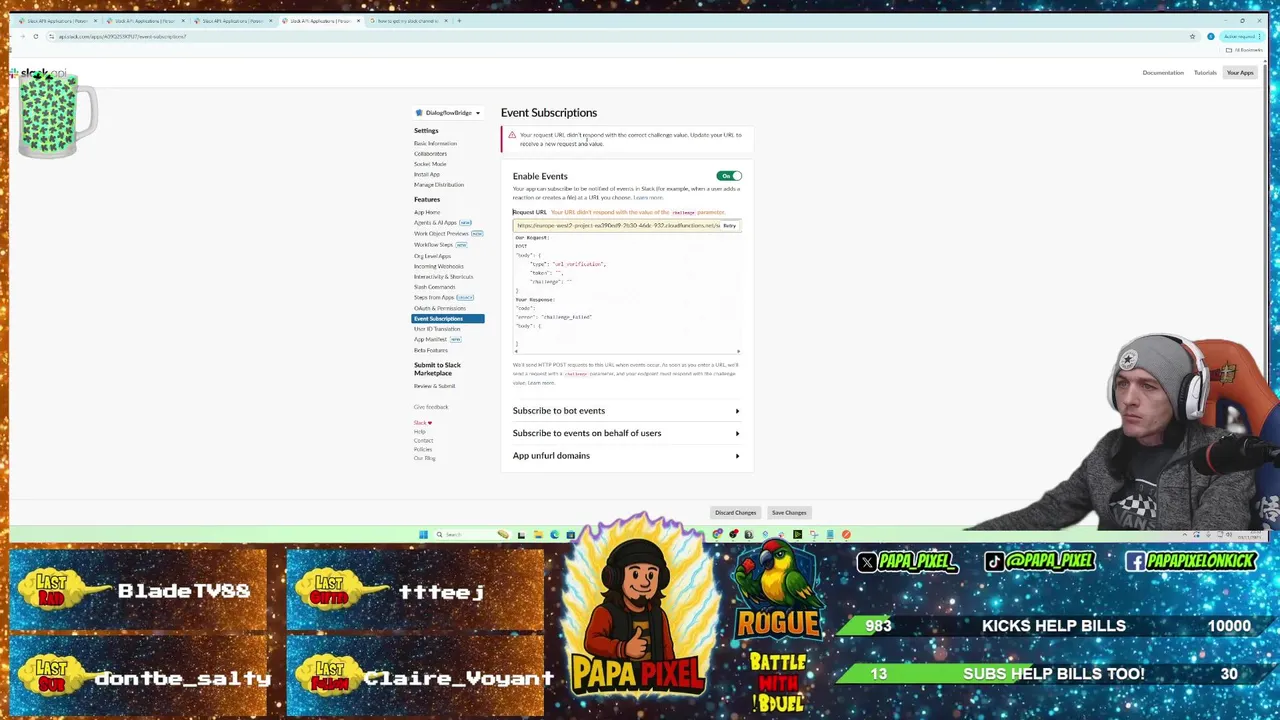Open Incoming Webhooks page
Viewport: 1280px width, 720px height.
tap(439, 267)
